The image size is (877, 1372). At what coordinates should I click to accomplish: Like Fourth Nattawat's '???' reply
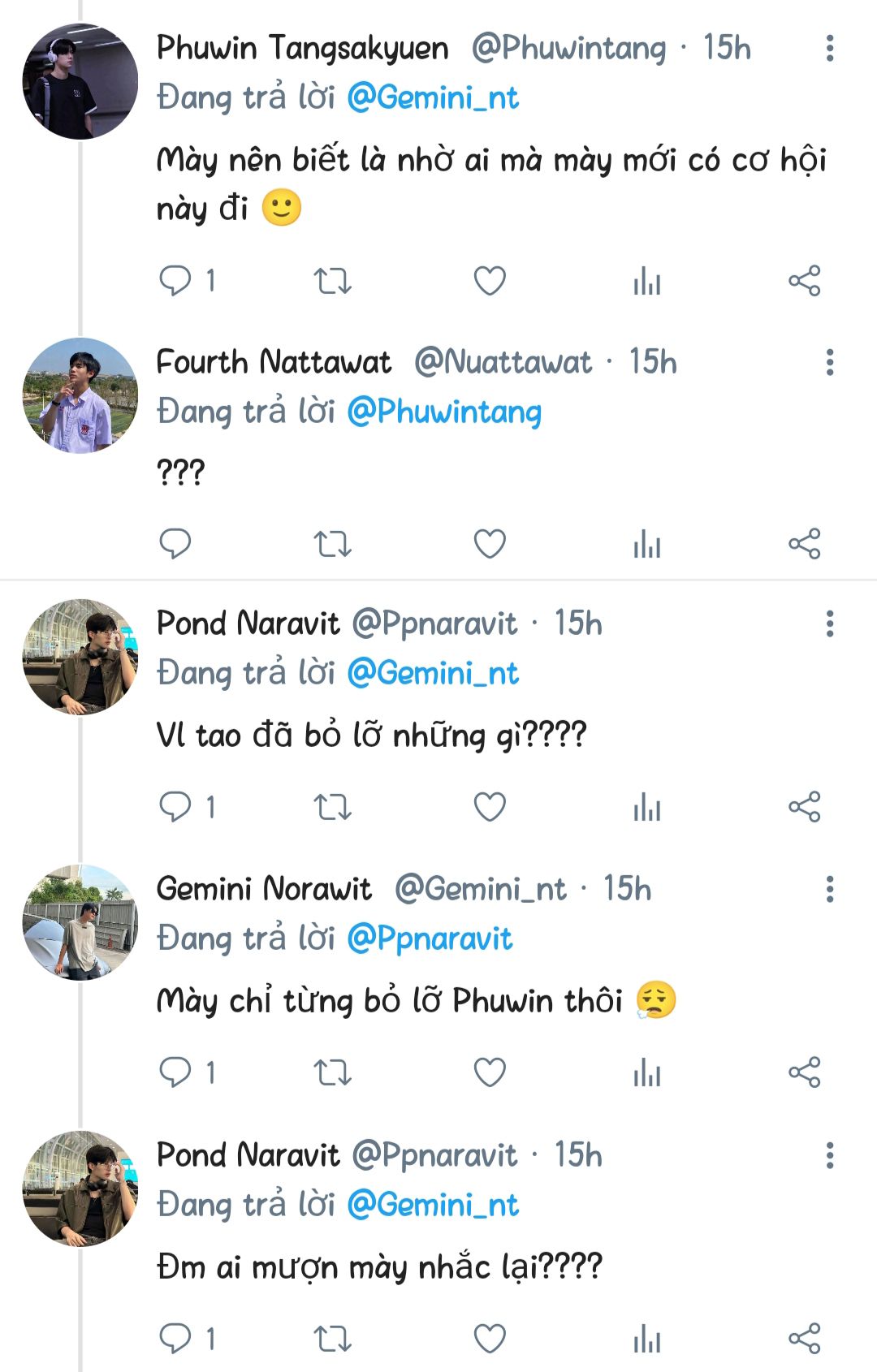[490, 543]
